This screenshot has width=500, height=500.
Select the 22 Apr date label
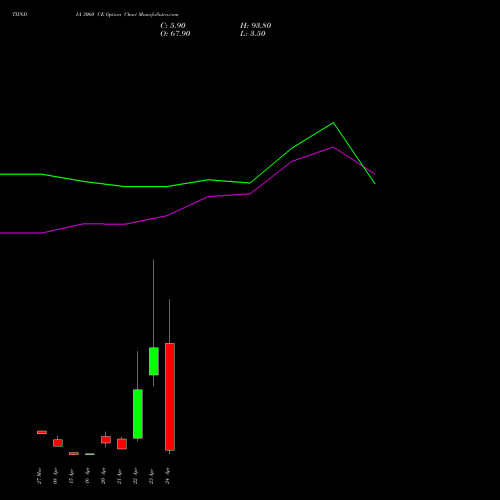(x=135, y=476)
